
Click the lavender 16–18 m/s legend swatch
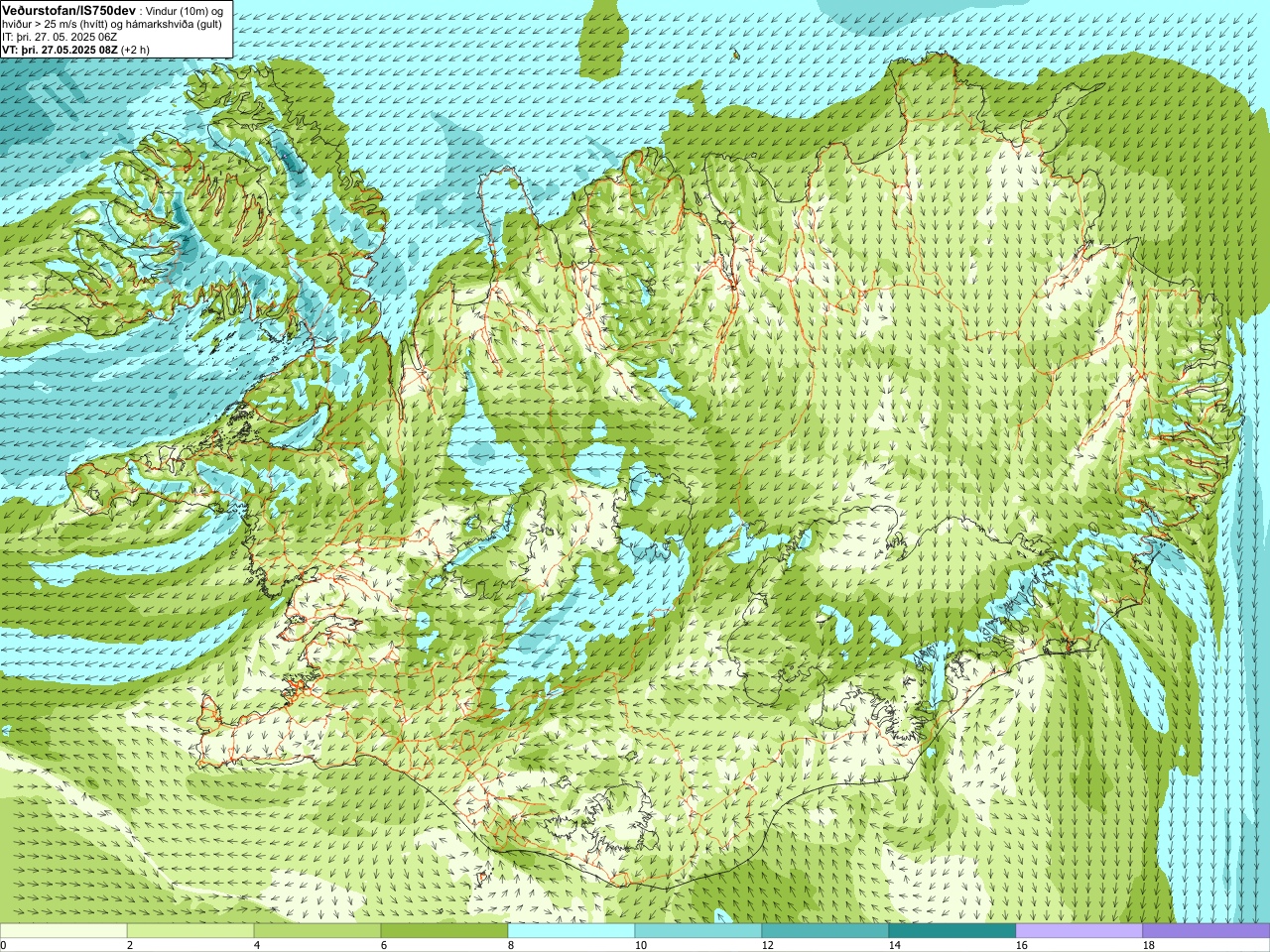click(x=1079, y=931)
